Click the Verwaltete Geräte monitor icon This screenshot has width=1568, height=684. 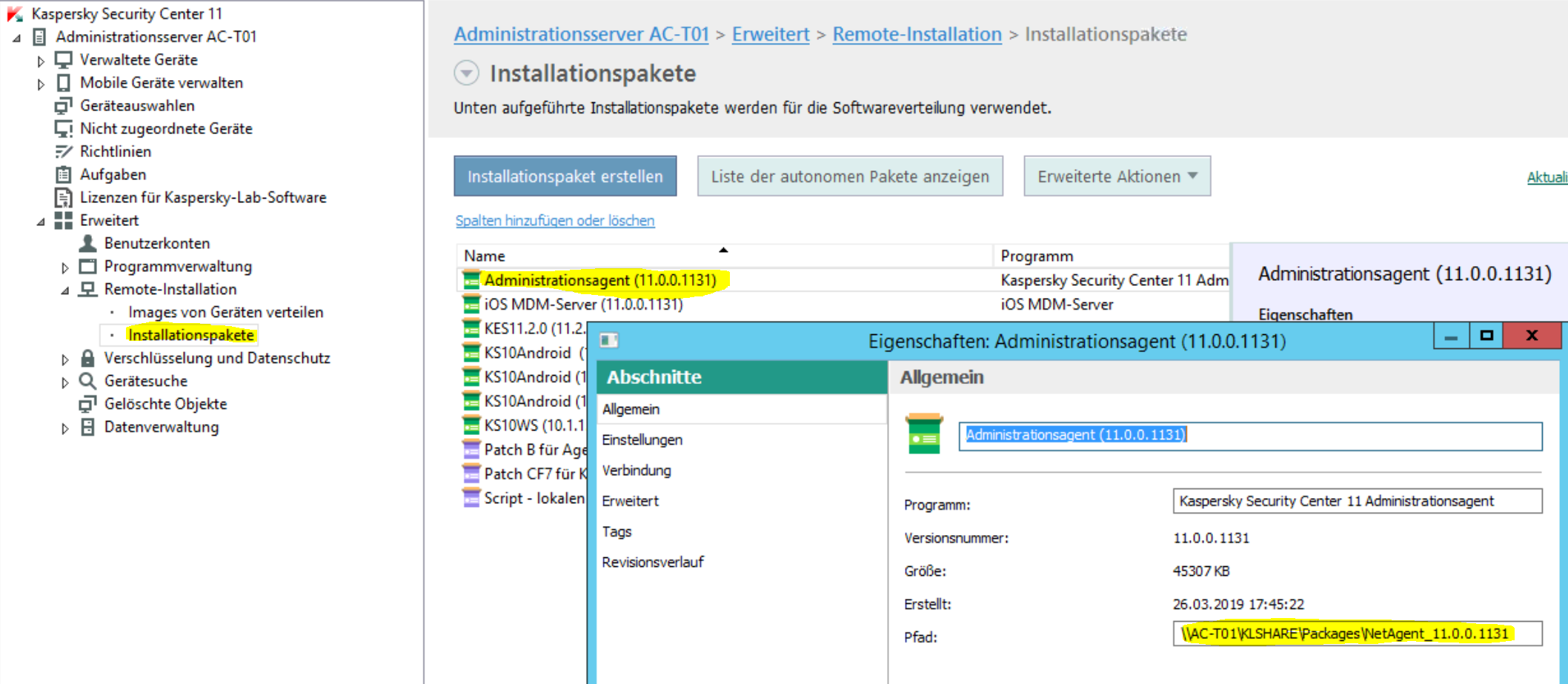[x=64, y=59]
